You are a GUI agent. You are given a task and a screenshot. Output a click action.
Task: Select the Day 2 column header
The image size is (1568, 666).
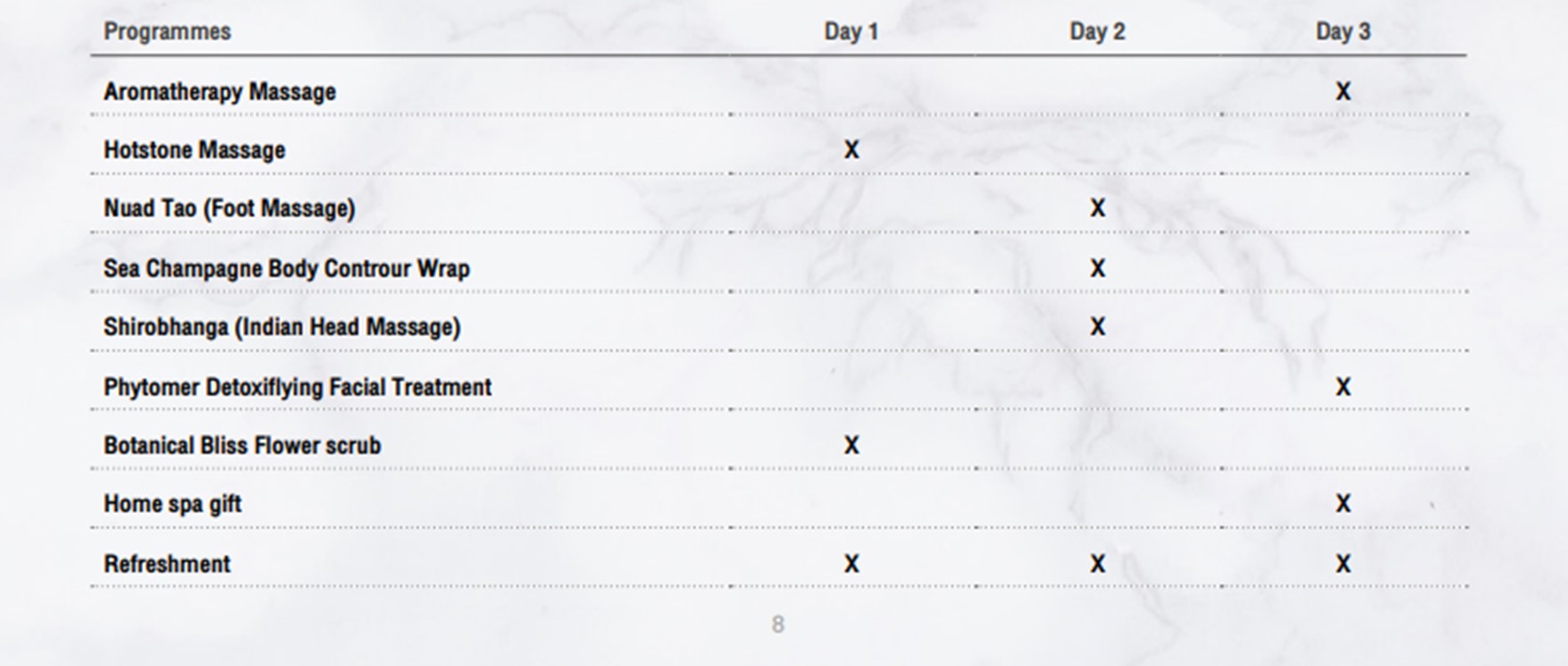(1097, 31)
